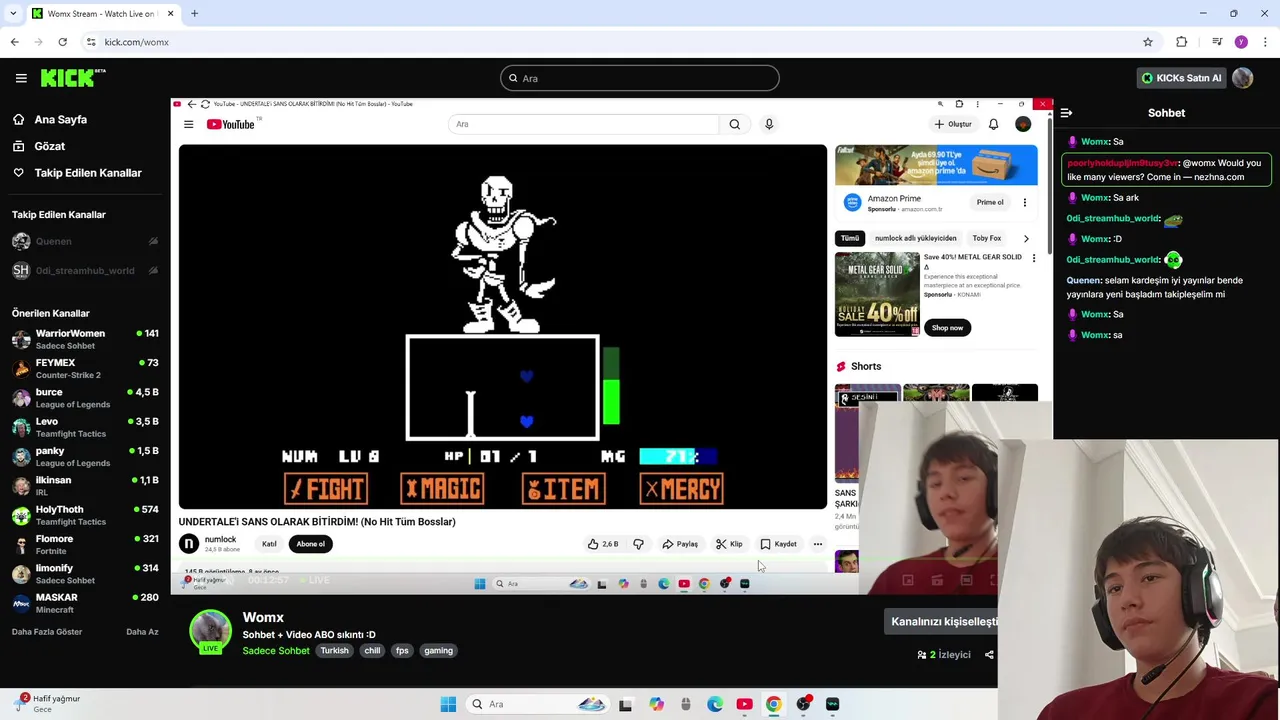Open recommended channel MASKAR

(x=85, y=603)
